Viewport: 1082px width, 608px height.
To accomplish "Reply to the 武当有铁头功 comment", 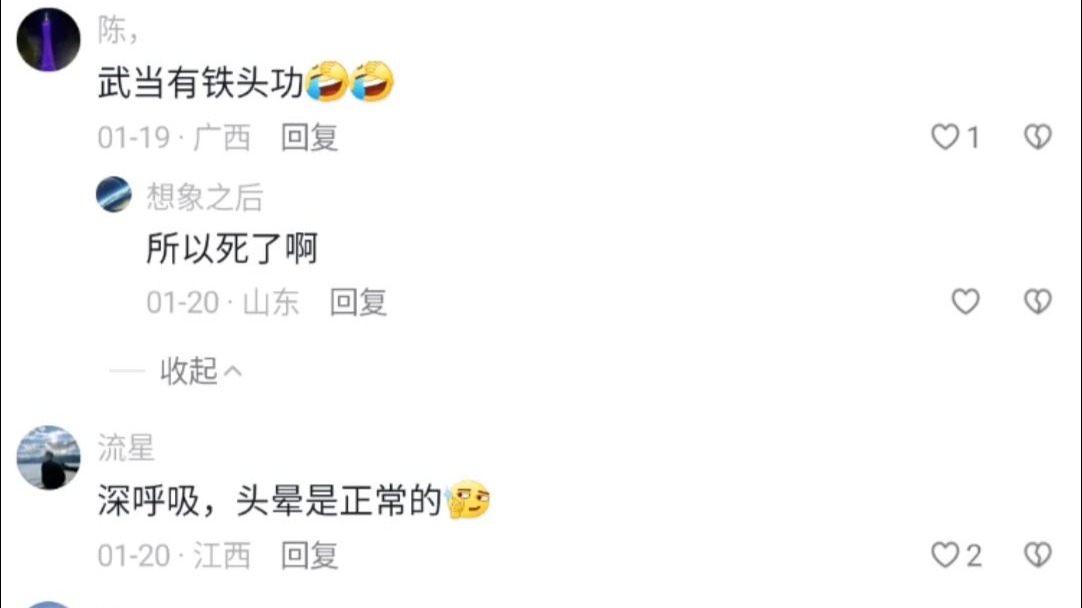I will [x=309, y=137].
